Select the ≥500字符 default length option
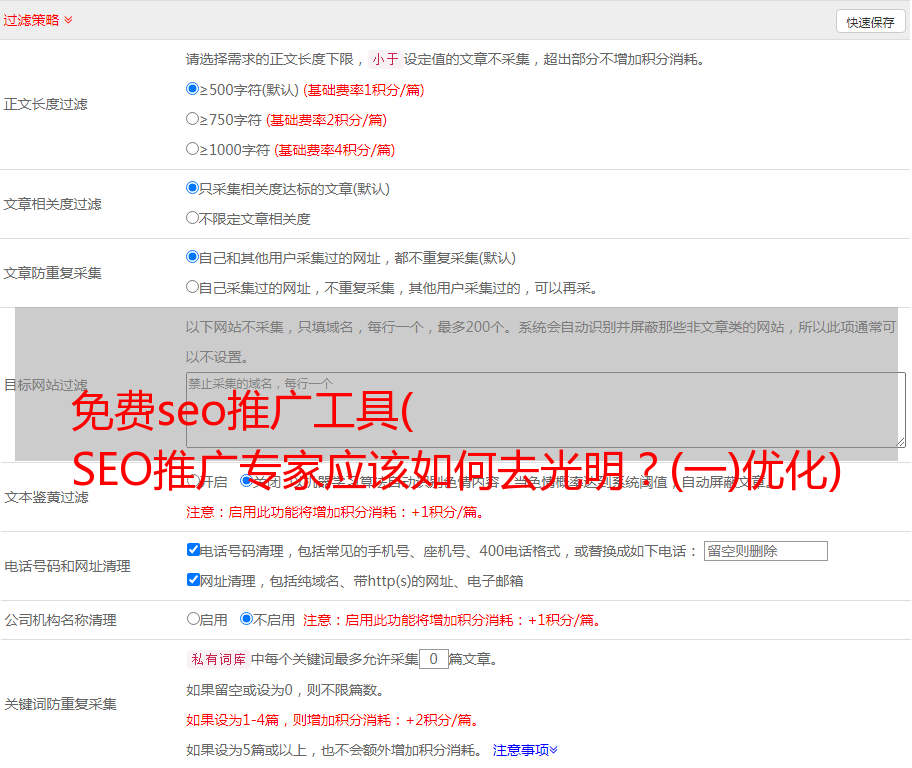This screenshot has width=912, height=768. tap(193, 89)
